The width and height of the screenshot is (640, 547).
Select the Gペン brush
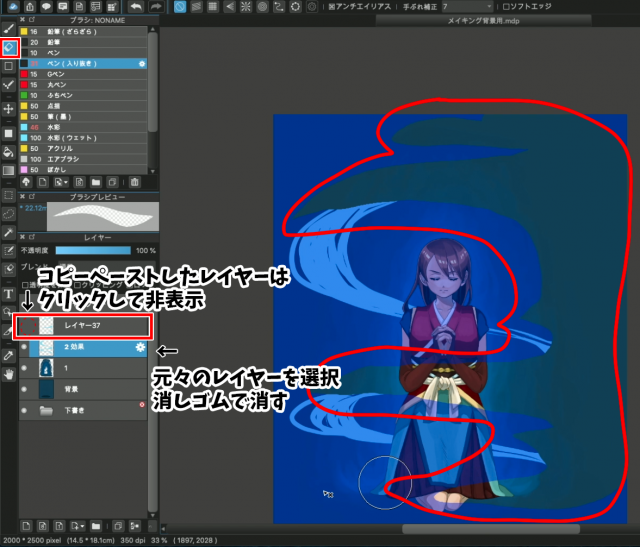point(84,74)
